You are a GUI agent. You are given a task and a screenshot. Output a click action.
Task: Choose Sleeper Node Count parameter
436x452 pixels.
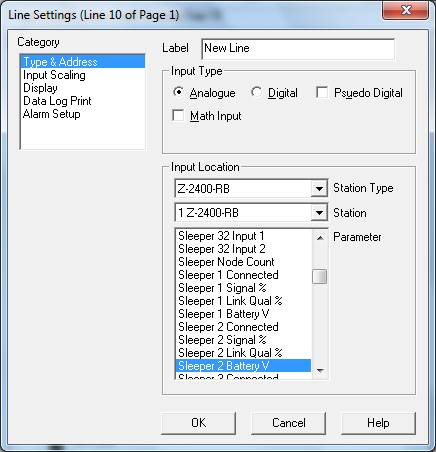[243, 262]
